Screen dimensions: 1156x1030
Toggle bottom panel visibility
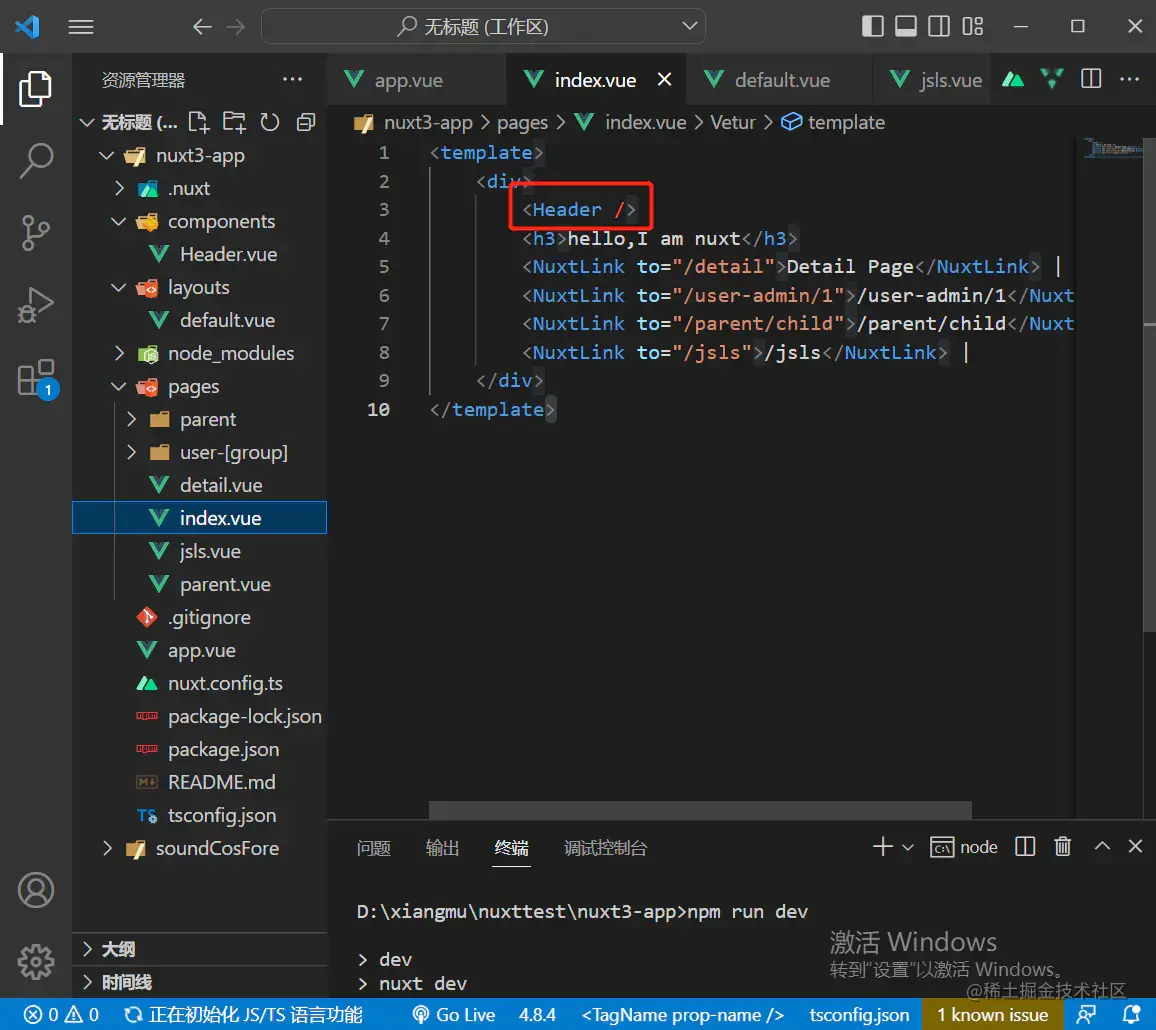pyautogui.click(x=905, y=27)
